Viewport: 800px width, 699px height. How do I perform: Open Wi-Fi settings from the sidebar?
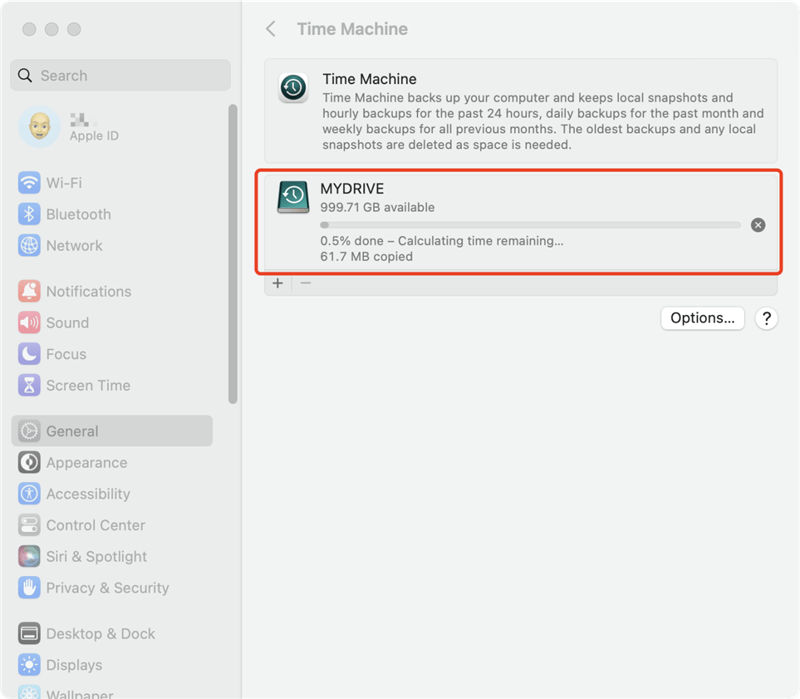75,182
